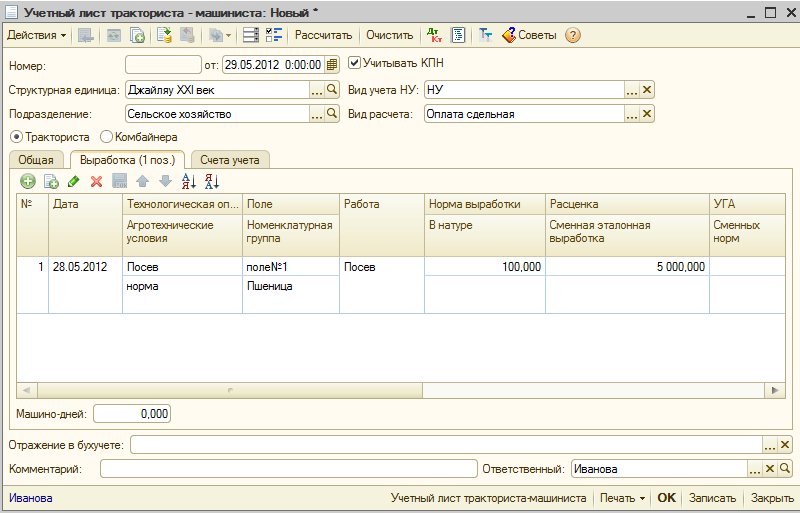Click the Рассчитать button
The height and width of the screenshot is (513, 800).
click(x=323, y=35)
